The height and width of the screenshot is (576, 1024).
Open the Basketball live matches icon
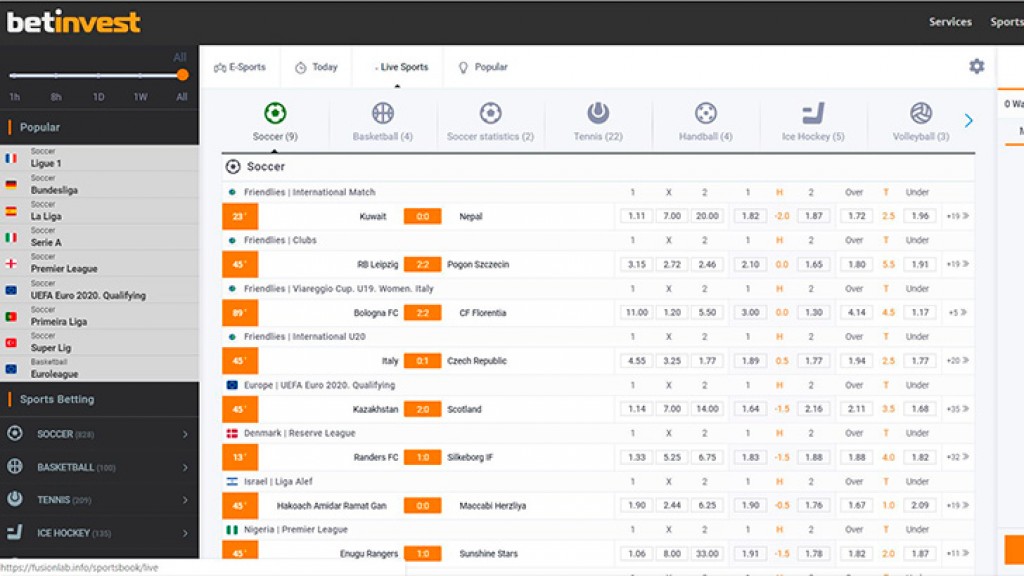[381, 113]
